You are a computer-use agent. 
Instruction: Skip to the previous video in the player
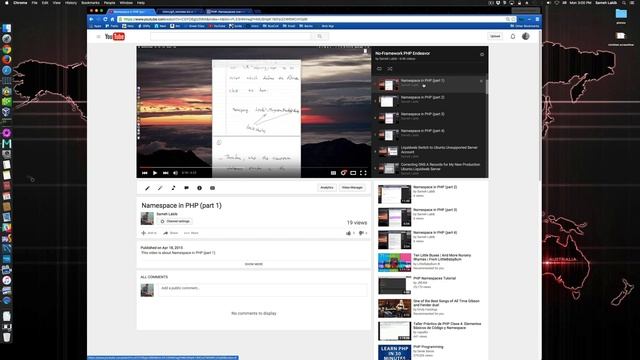(x=144, y=173)
